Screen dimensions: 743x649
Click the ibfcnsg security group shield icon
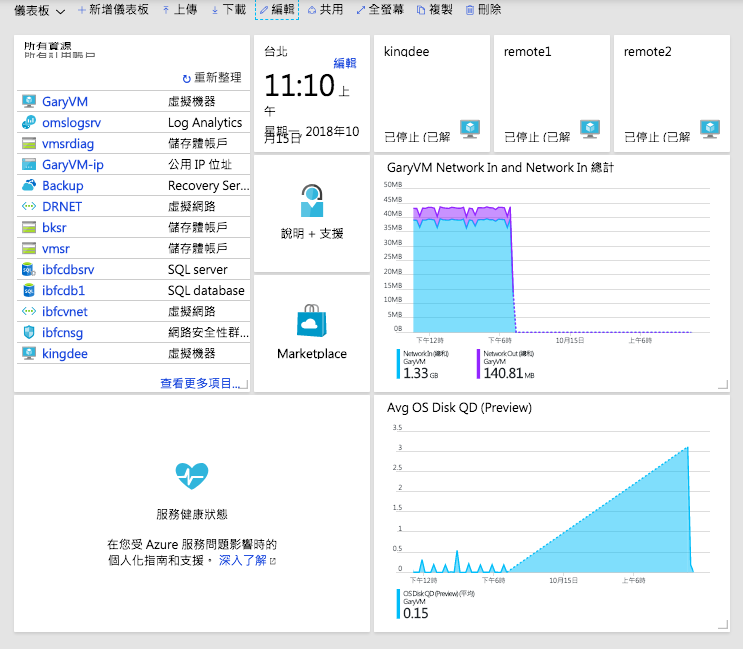pos(29,332)
